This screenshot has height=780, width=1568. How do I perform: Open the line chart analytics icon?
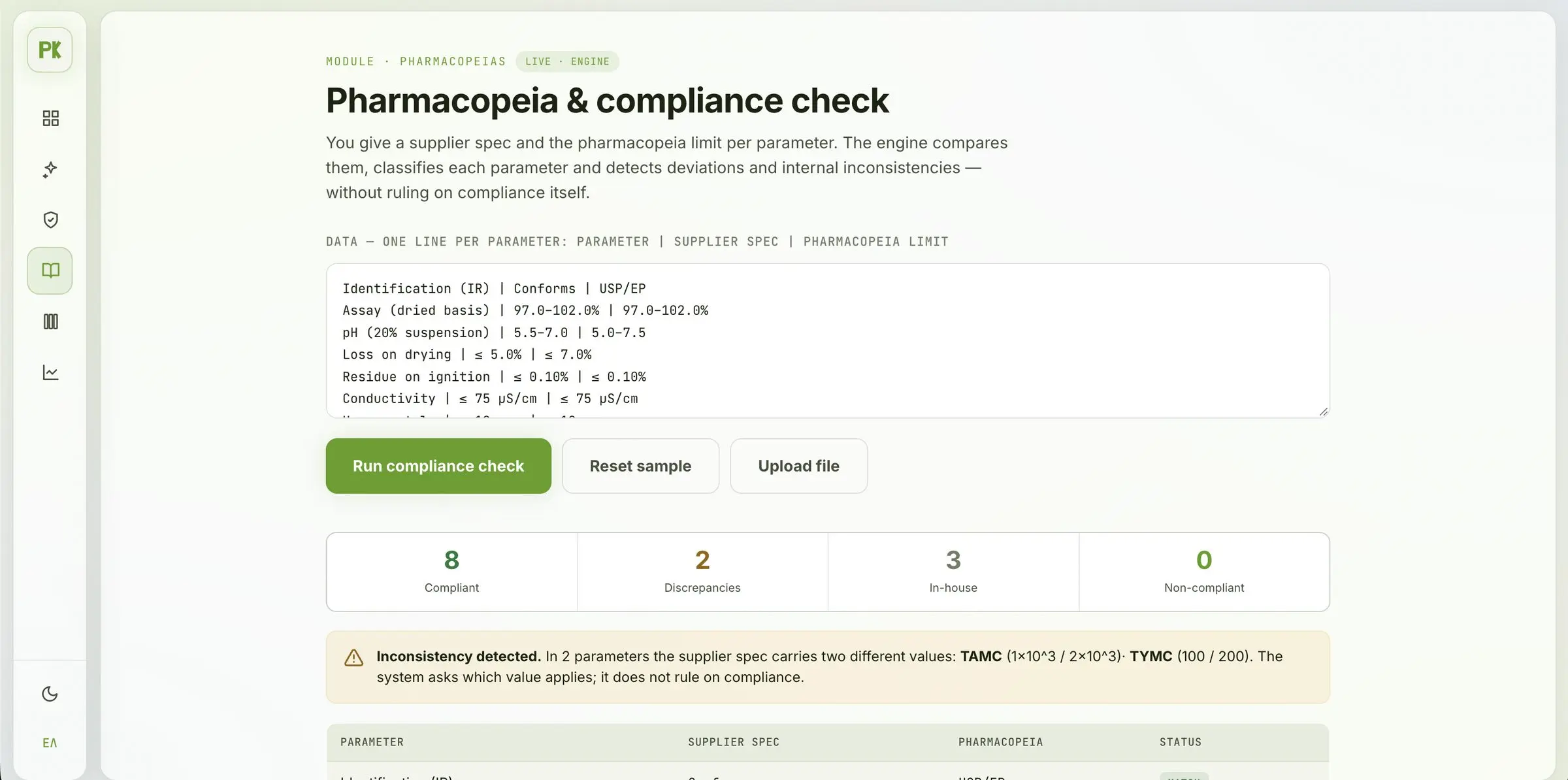click(50, 372)
